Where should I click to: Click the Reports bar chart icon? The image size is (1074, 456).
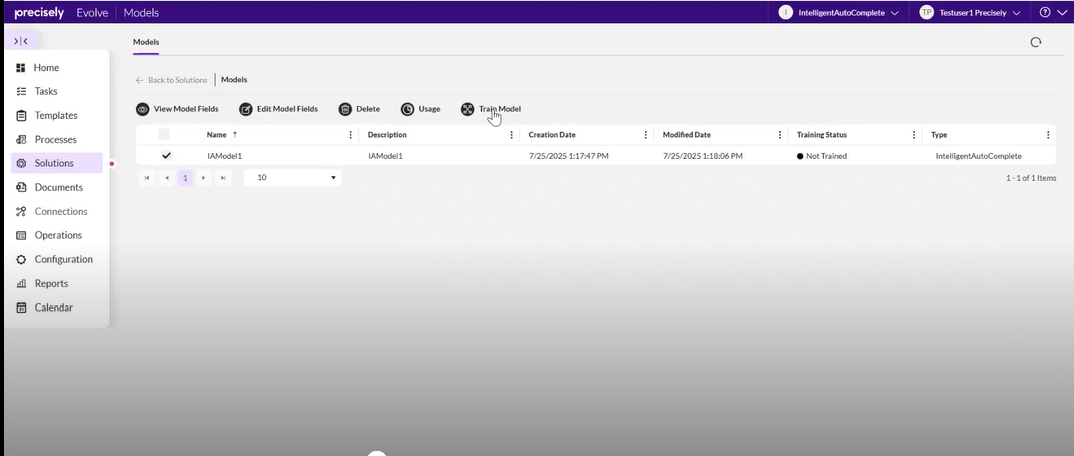(x=21, y=283)
